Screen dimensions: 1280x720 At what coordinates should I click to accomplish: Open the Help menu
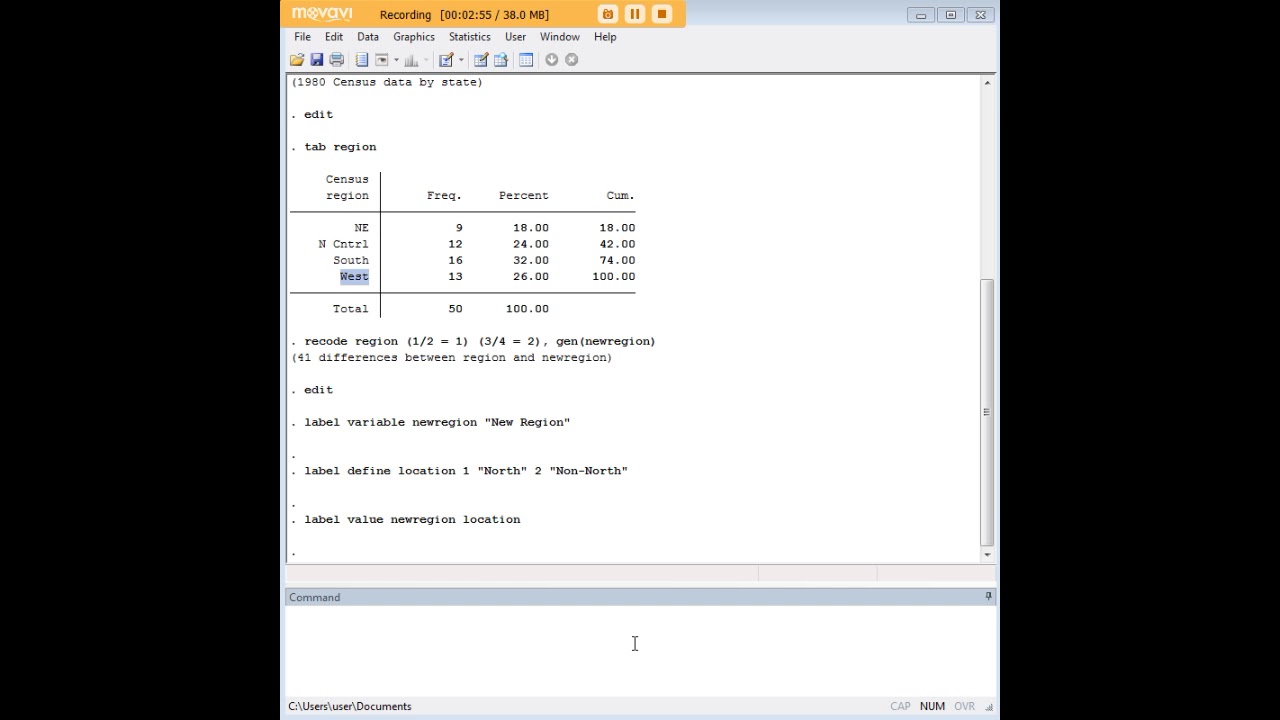coord(605,37)
